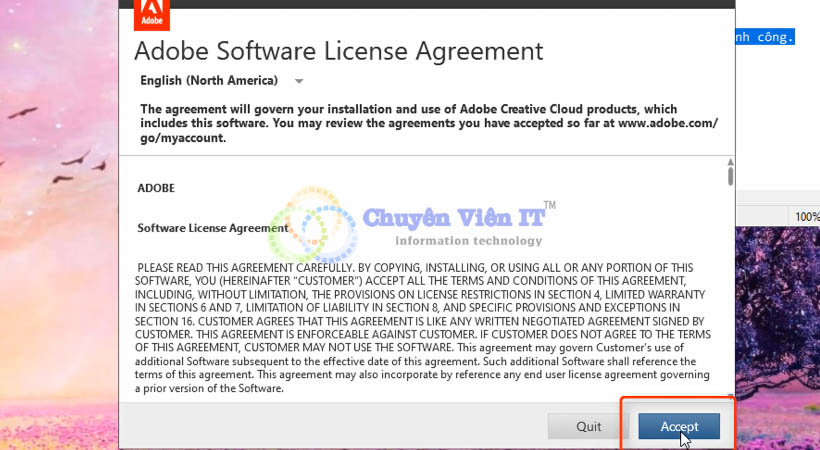Viewport: 820px width, 450px height.
Task: Click the license scrollbar thumb
Action: pos(730,178)
